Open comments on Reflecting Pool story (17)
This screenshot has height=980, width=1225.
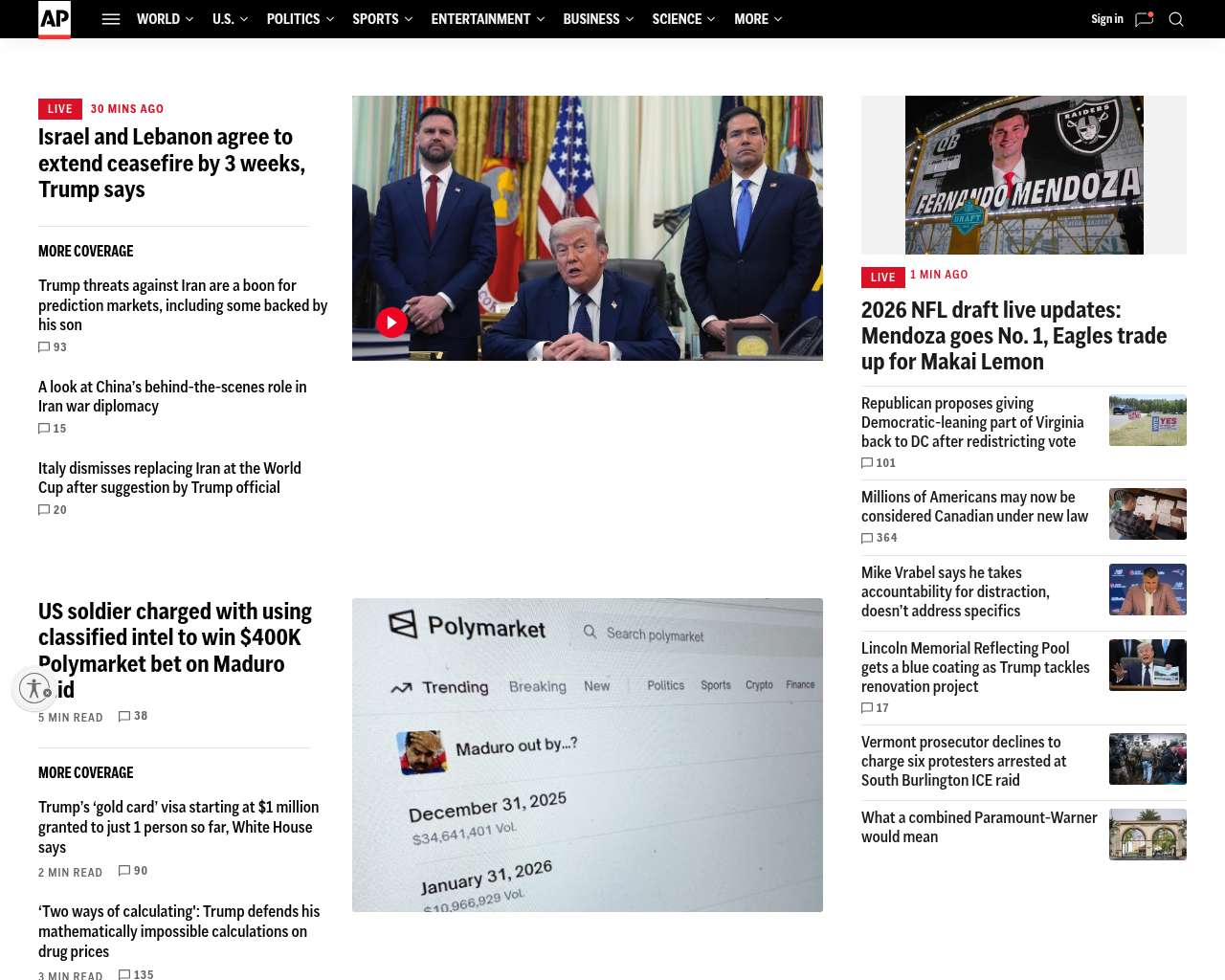tap(876, 708)
